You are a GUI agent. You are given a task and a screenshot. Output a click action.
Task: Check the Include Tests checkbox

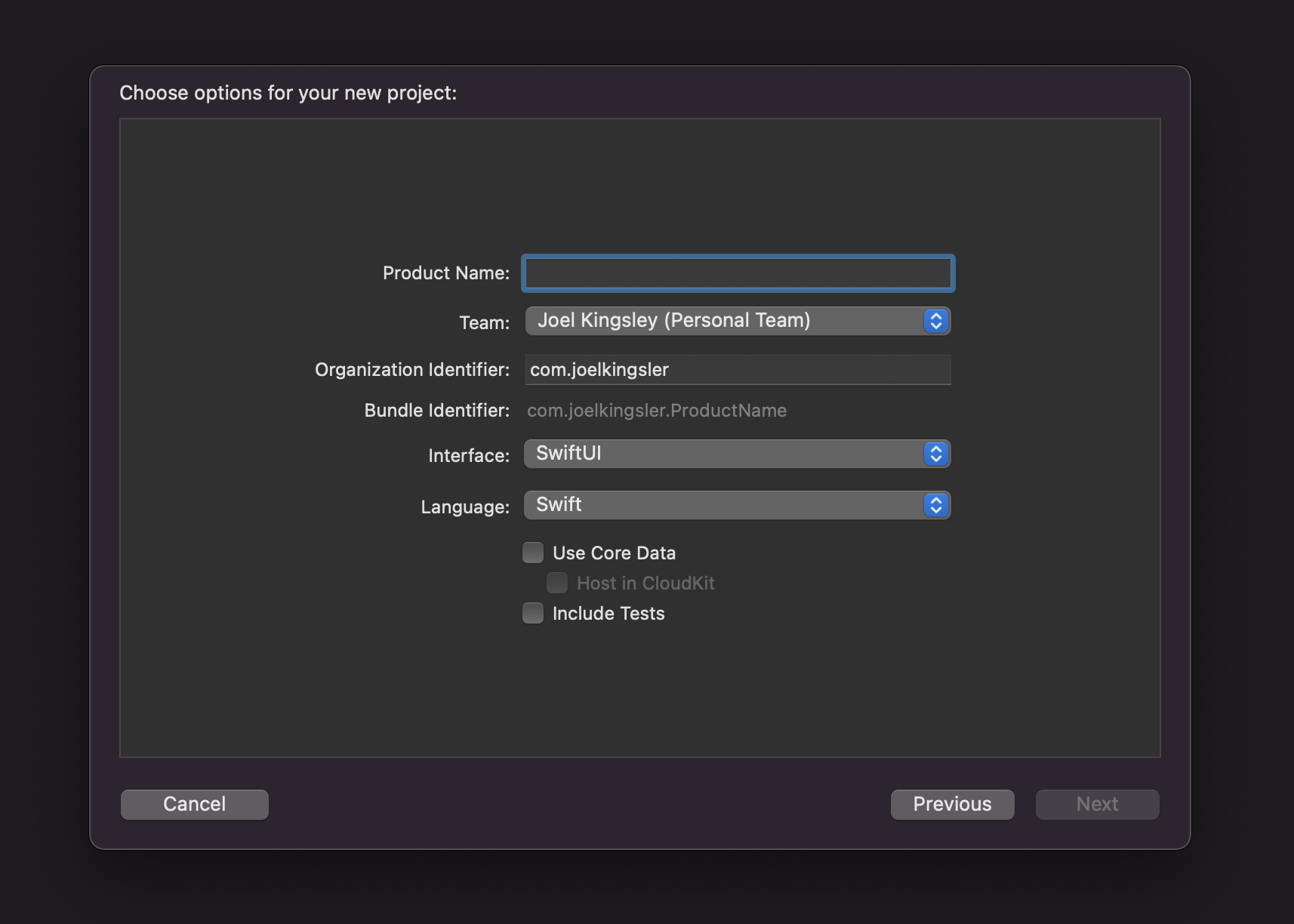[x=533, y=613]
